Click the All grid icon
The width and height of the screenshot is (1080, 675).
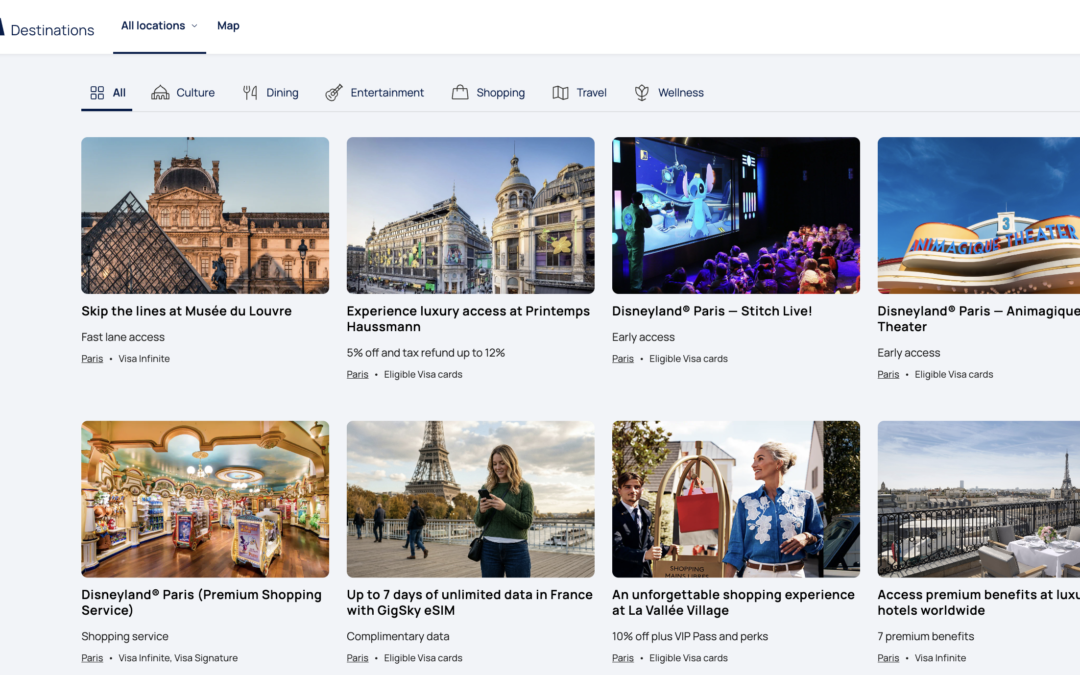[x=97, y=92]
